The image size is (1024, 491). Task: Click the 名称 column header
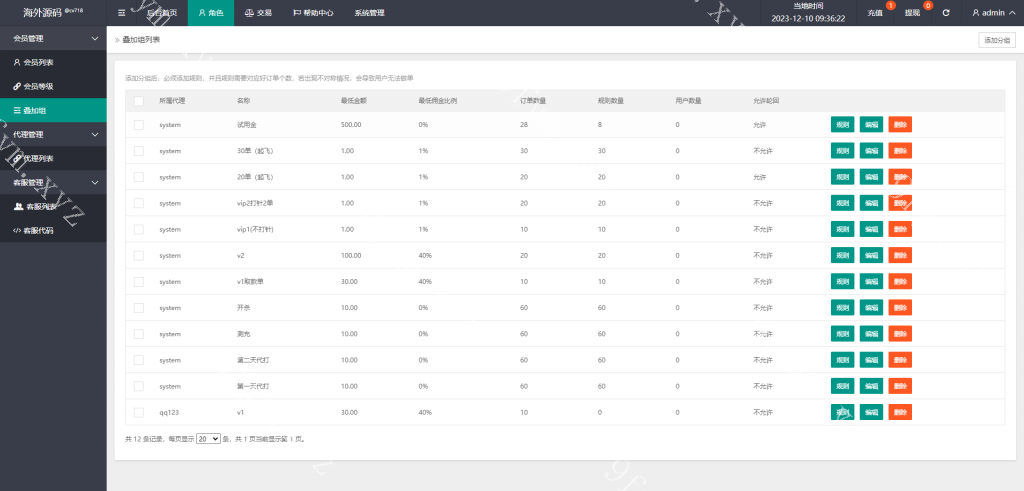pyautogui.click(x=244, y=101)
